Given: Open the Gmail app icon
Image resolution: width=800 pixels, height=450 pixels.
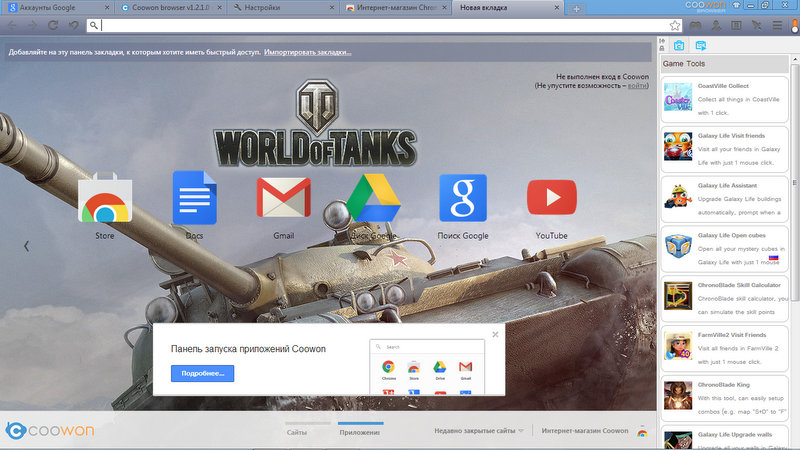Looking at the screenshot, I should (284, 197).
